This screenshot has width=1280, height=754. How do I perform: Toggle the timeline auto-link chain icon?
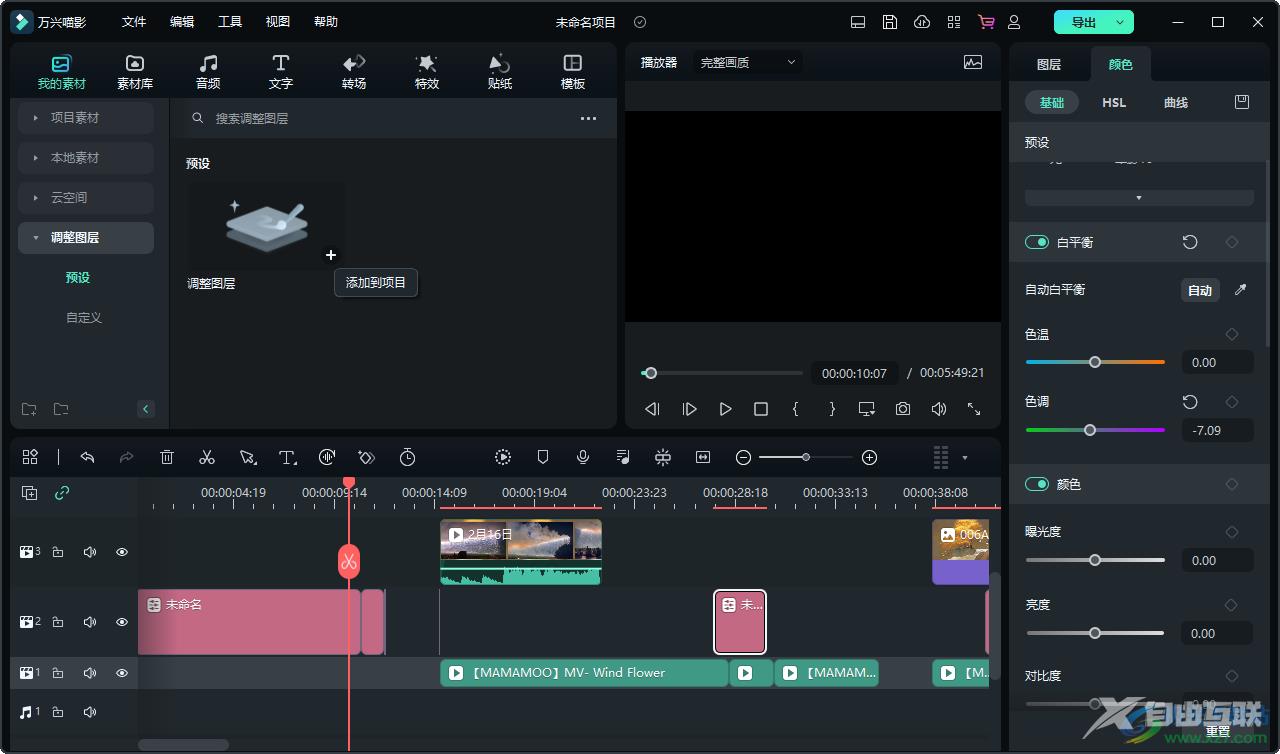pyautogui.click(x=62, y=493)
